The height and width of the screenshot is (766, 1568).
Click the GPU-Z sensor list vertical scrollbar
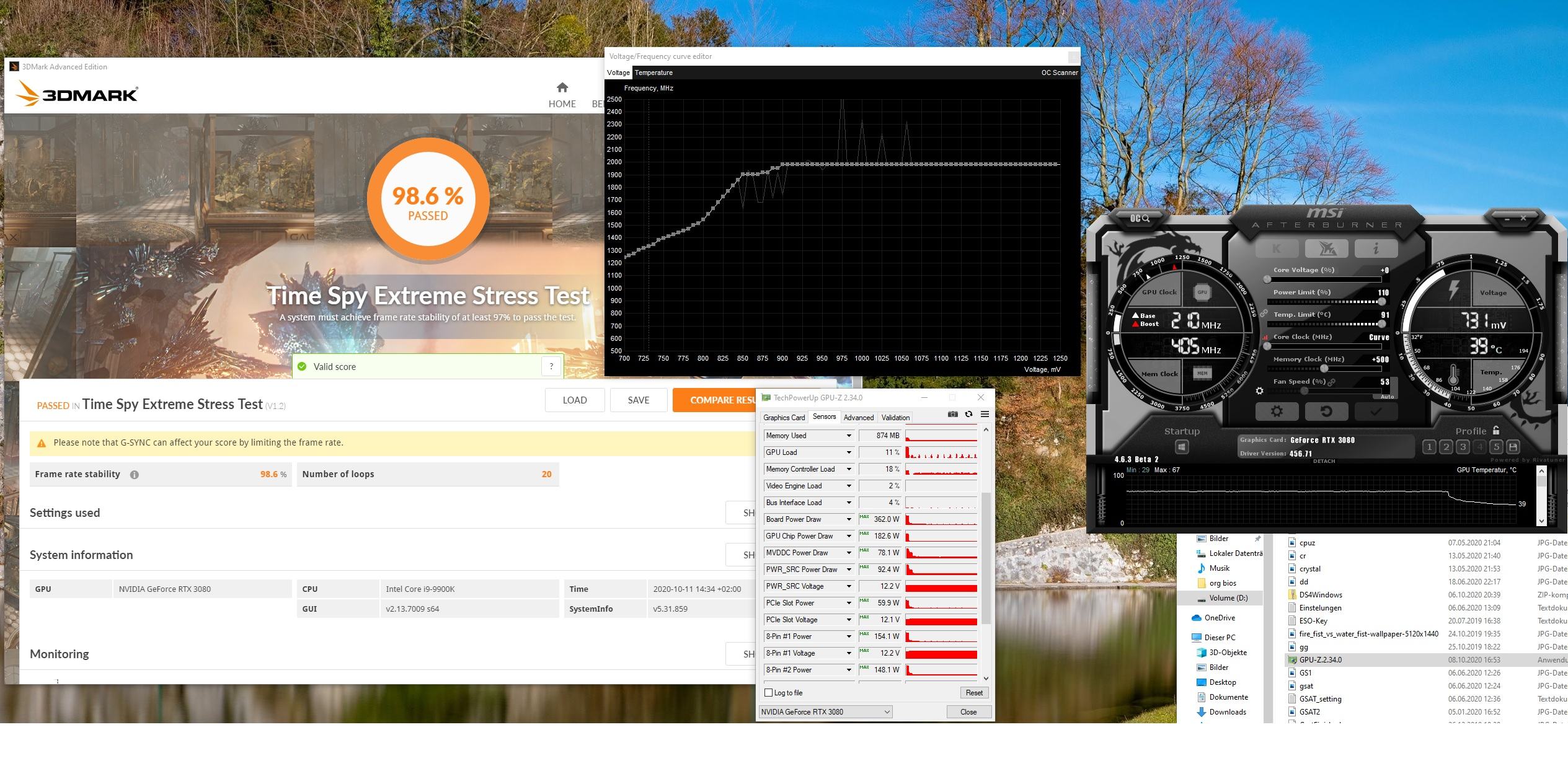986,558
